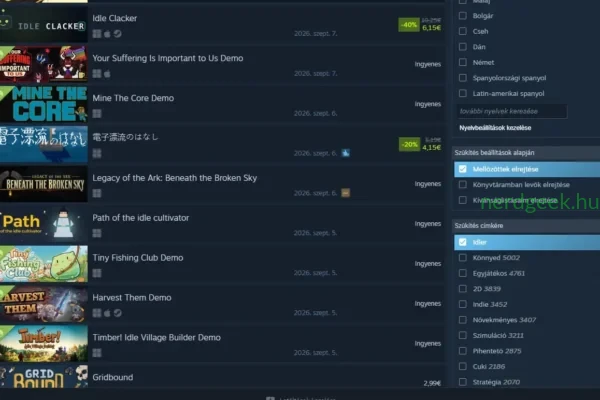Screen dimensions: 600x400
Task: Click Ingyenes next to Path of the idle cultivator
Action: [x=428, y=224]
